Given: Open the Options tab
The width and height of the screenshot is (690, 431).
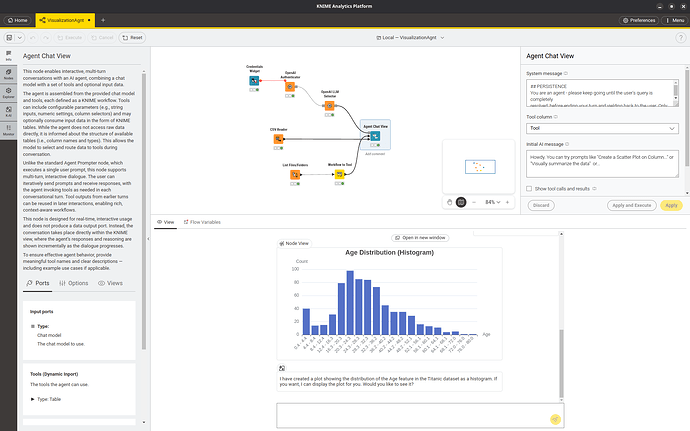Looking at the screenshot, I should click(73, 283).
